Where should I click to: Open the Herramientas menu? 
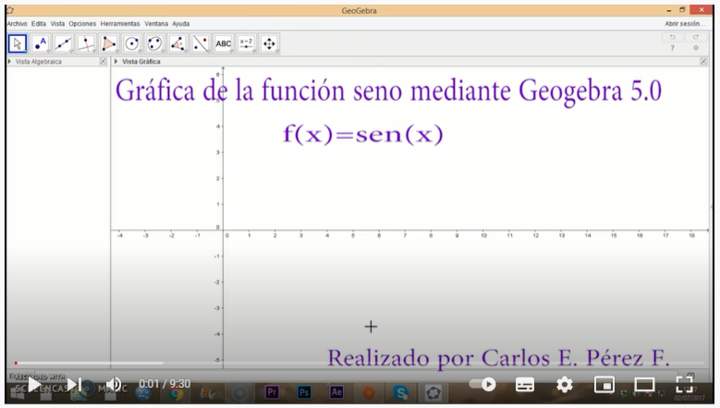[120, 23]
